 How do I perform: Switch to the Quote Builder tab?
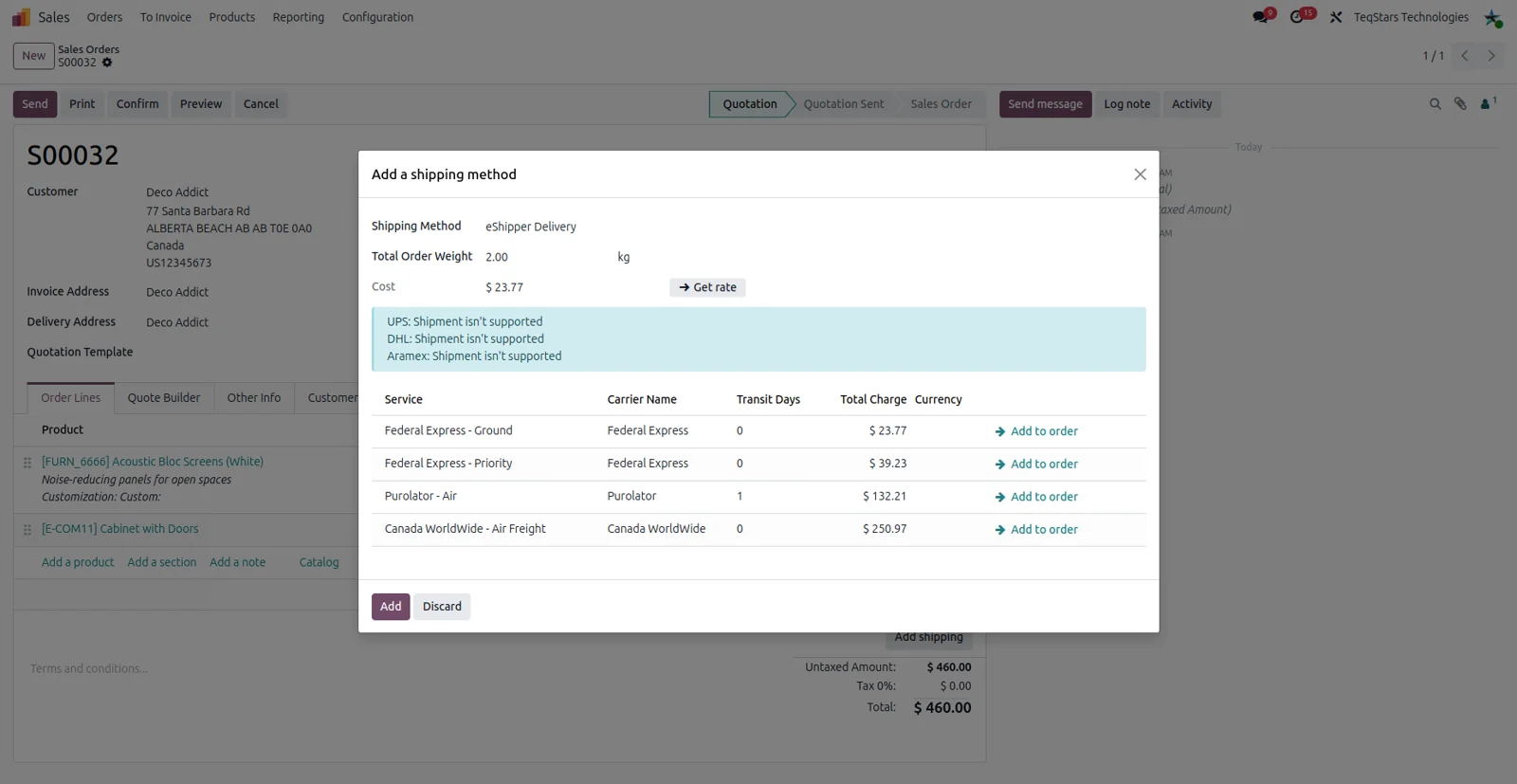point(164,398)
